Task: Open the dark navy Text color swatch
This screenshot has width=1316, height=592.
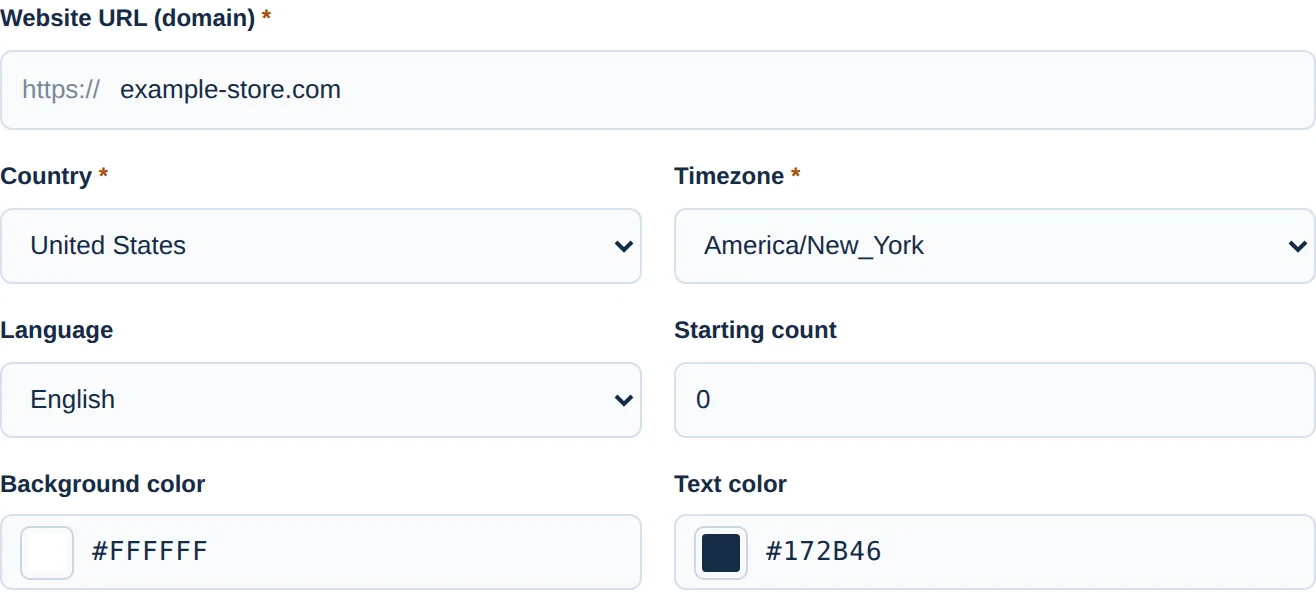Action: coord(721,553)
